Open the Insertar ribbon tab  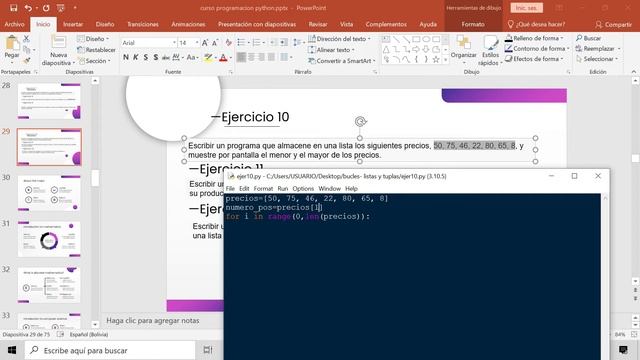tap(73, 24)
